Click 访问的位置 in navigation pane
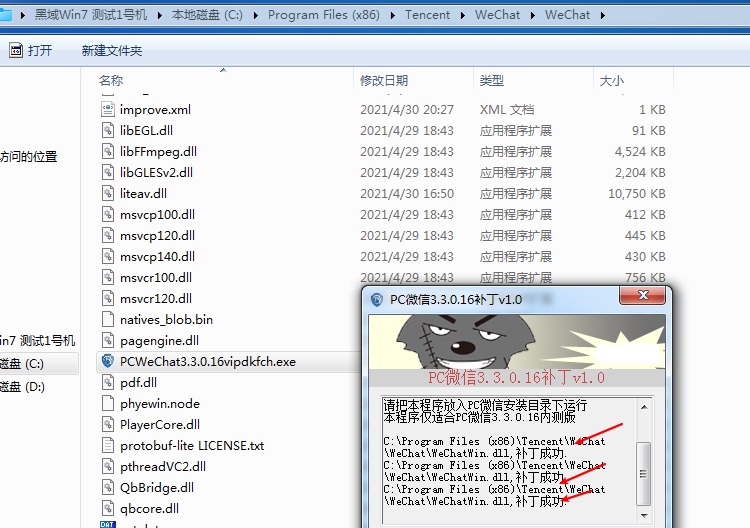The image size is (750, 528). point(29,156)
